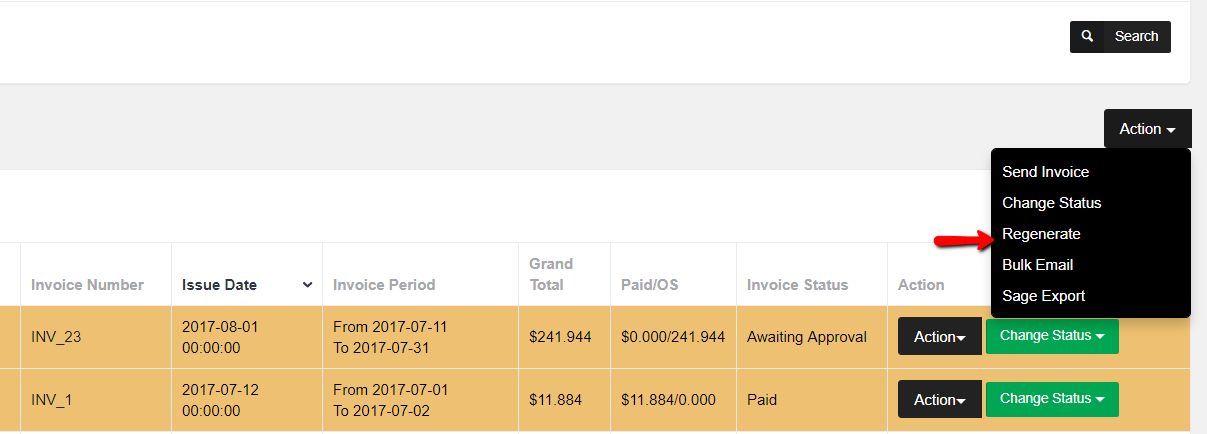Open the top Action dropdown menu

[1147, 129]
